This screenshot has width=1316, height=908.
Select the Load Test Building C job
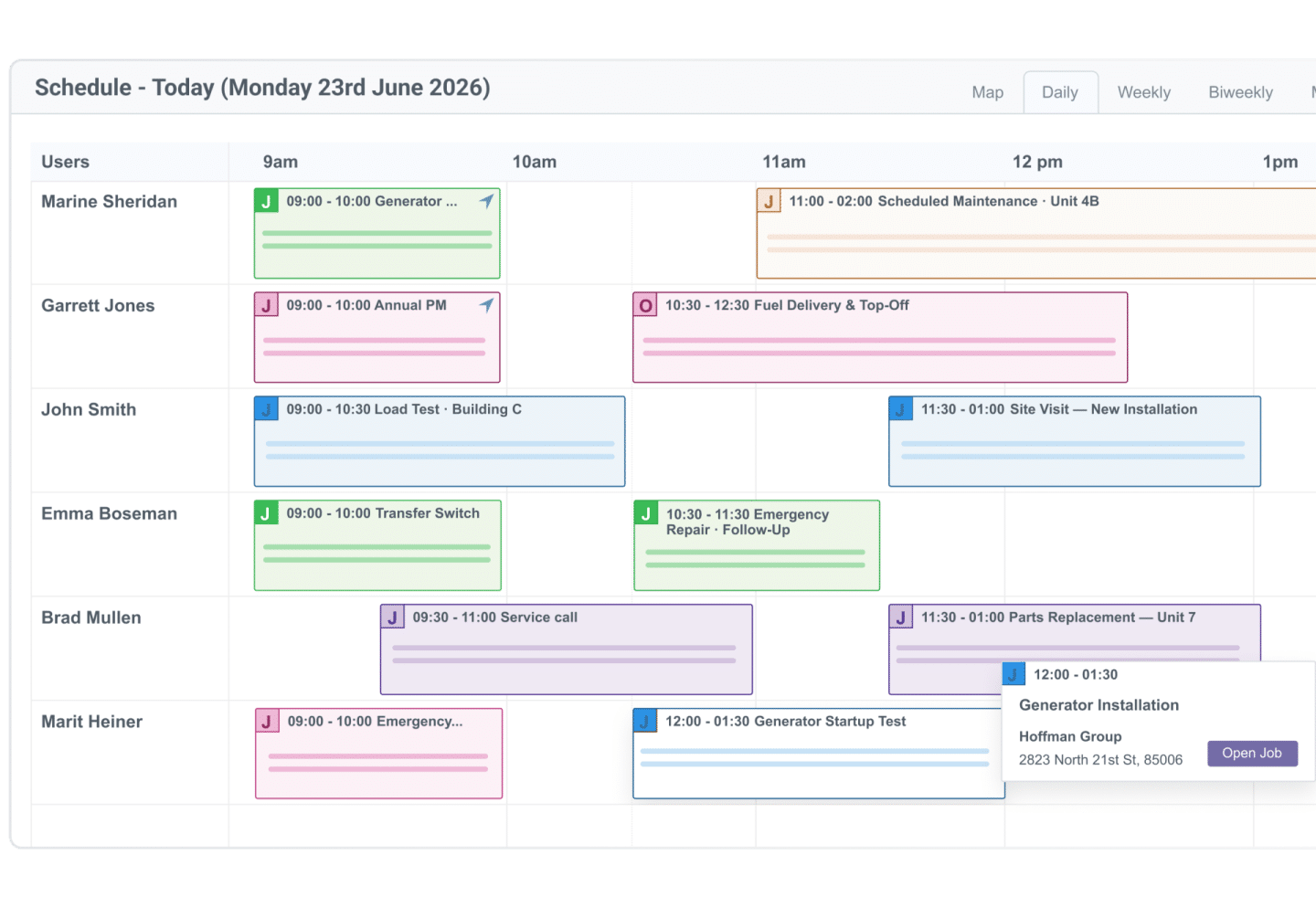point(440,441)
